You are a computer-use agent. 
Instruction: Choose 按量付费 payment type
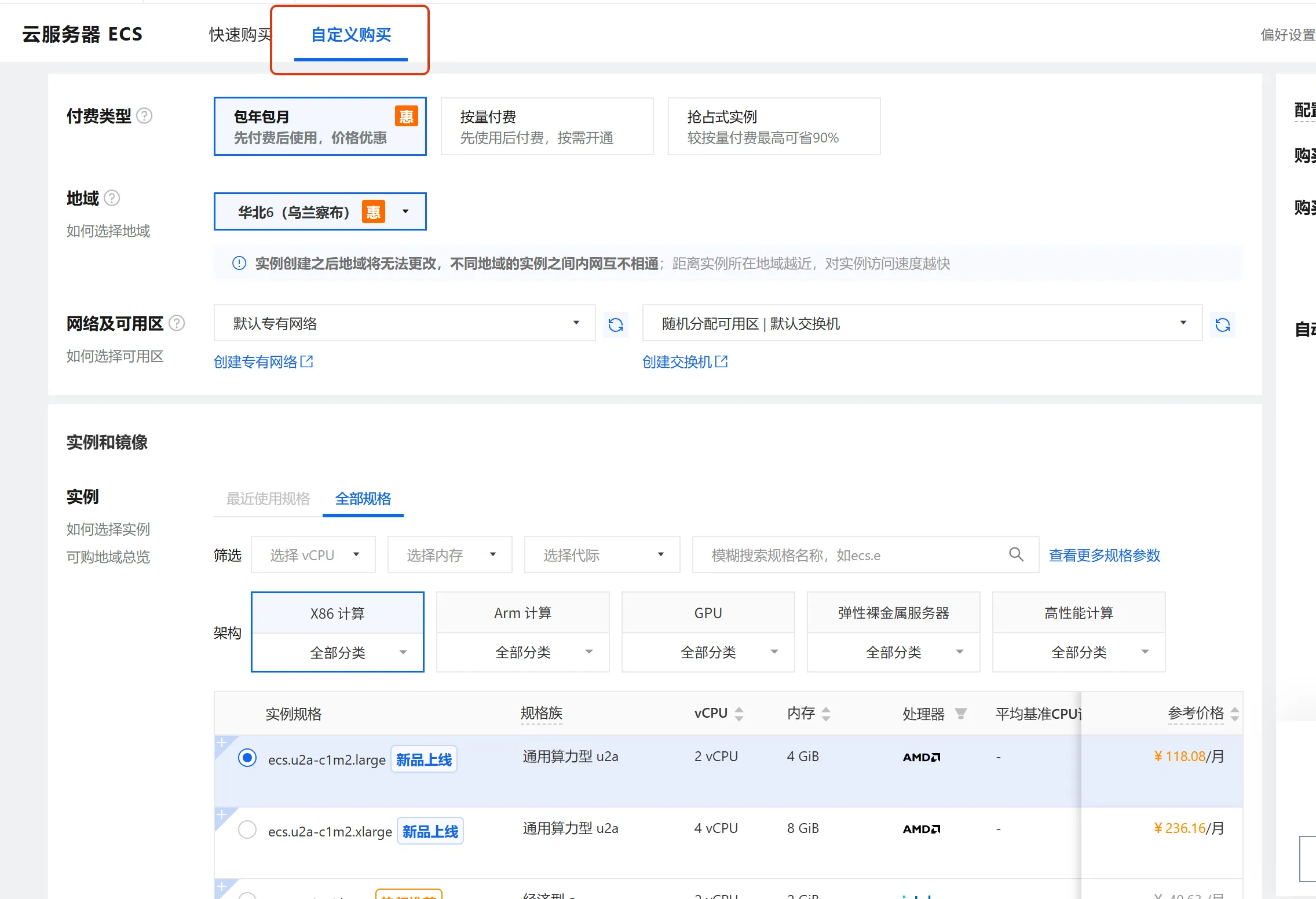[x=547, y=126]
